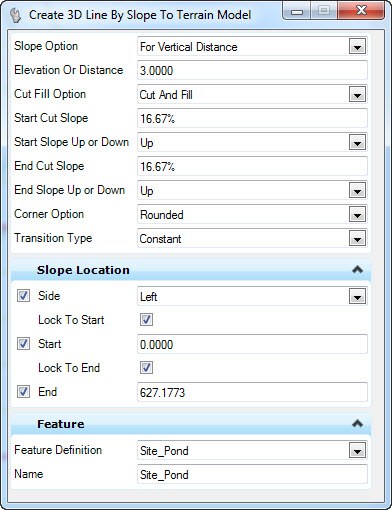Viewport: 392px width, 510px height.
Task: Toggle the Side lock checkbox
Action: [23, 296]
